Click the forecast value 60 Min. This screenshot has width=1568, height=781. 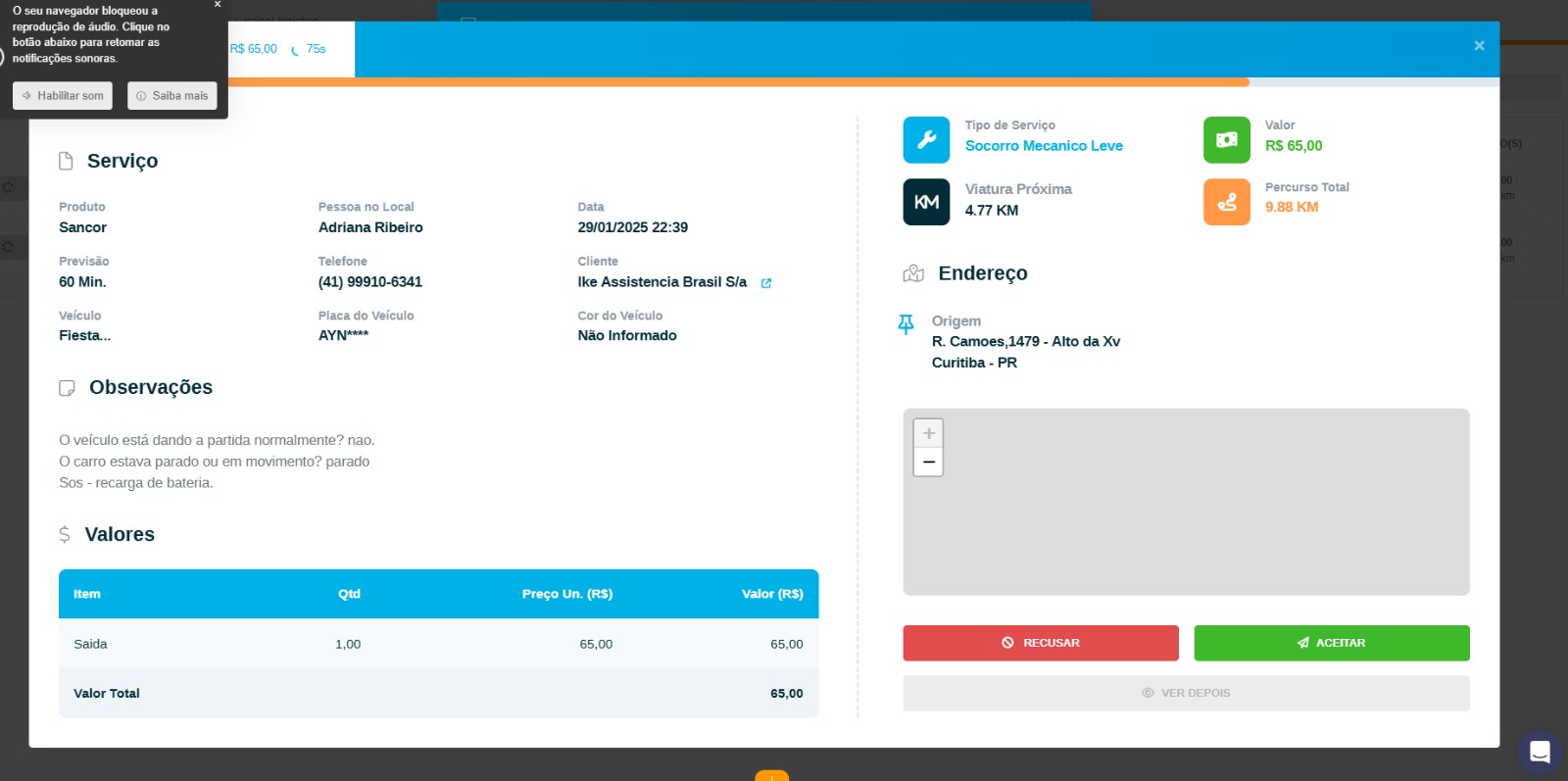point(82,282)
